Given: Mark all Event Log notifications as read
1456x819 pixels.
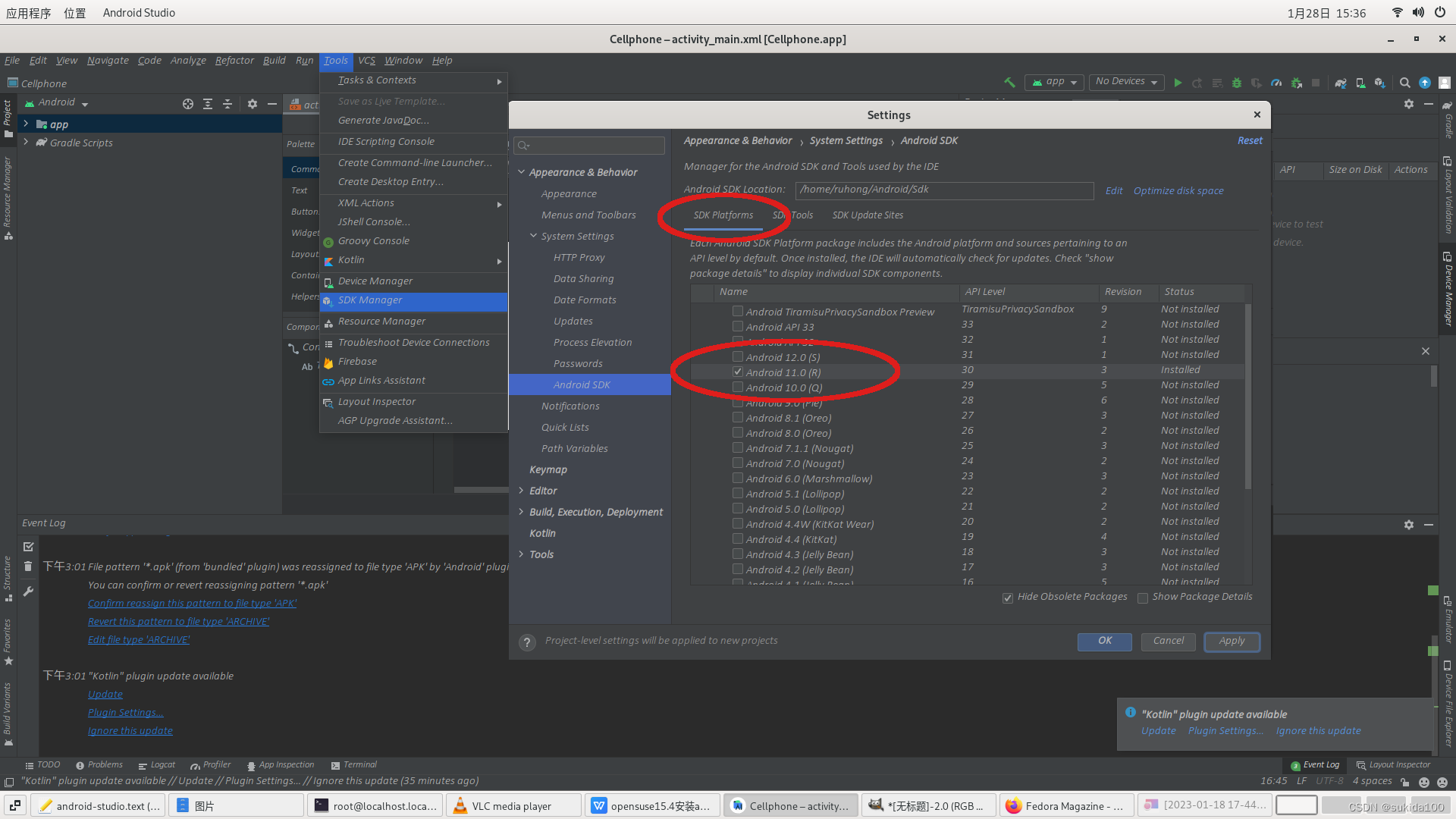Looking at the screenshot, I should point(28,547).
